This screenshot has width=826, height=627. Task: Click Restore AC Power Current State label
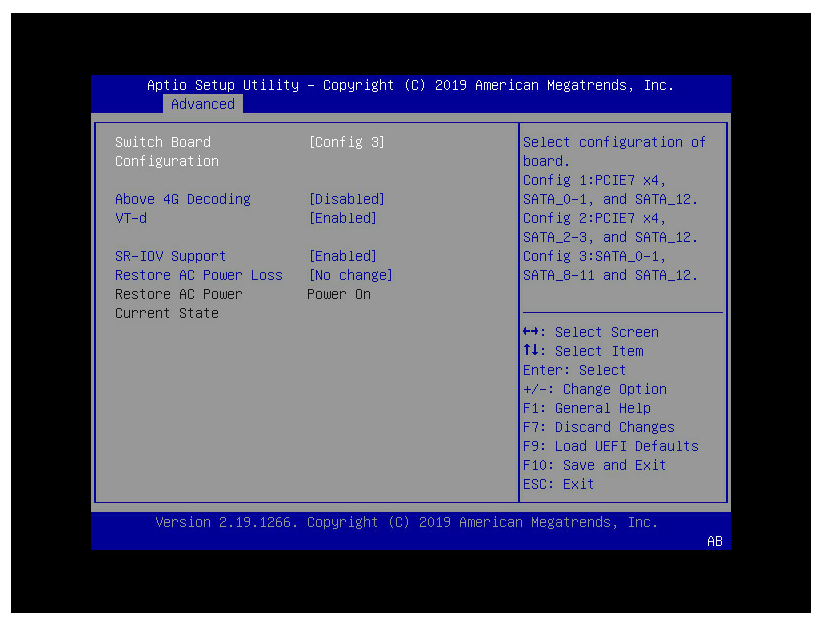(179, 303)
